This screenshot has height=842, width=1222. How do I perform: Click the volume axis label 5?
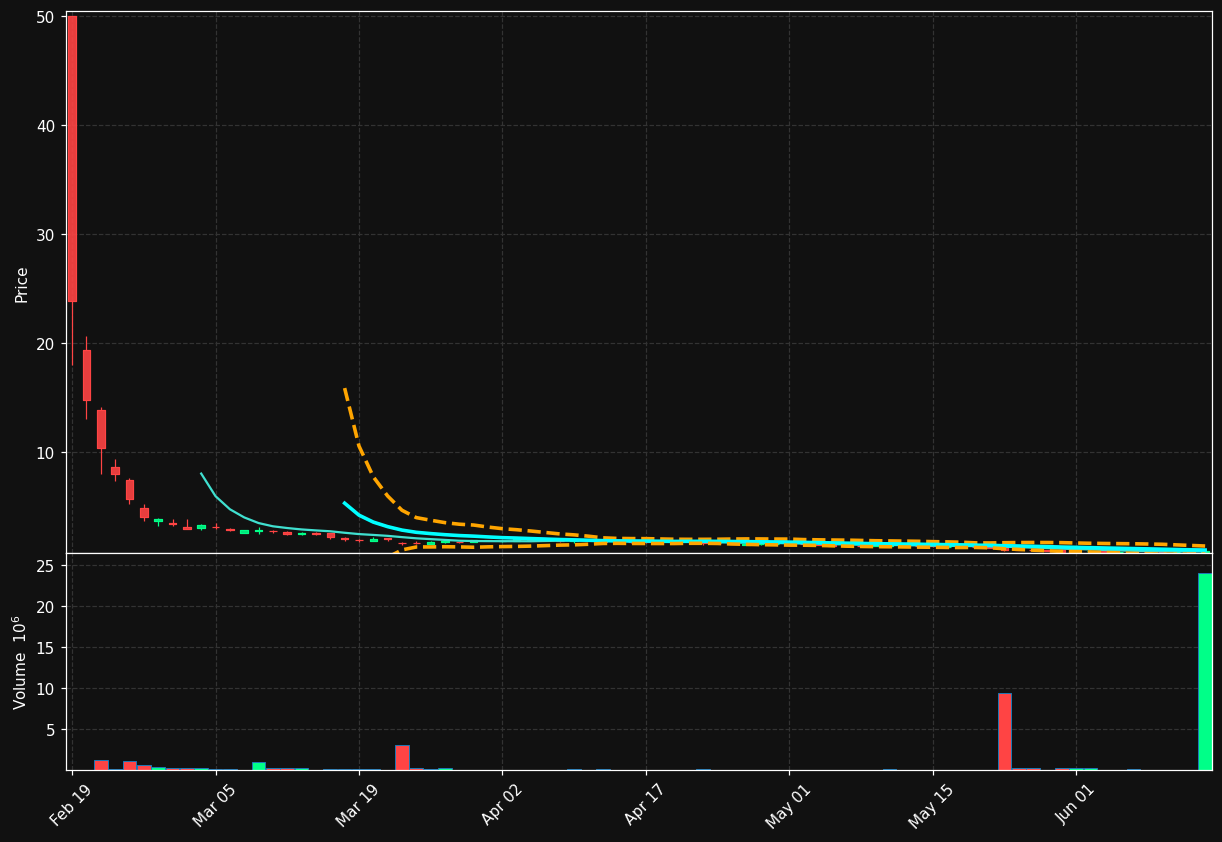(51, 730)
